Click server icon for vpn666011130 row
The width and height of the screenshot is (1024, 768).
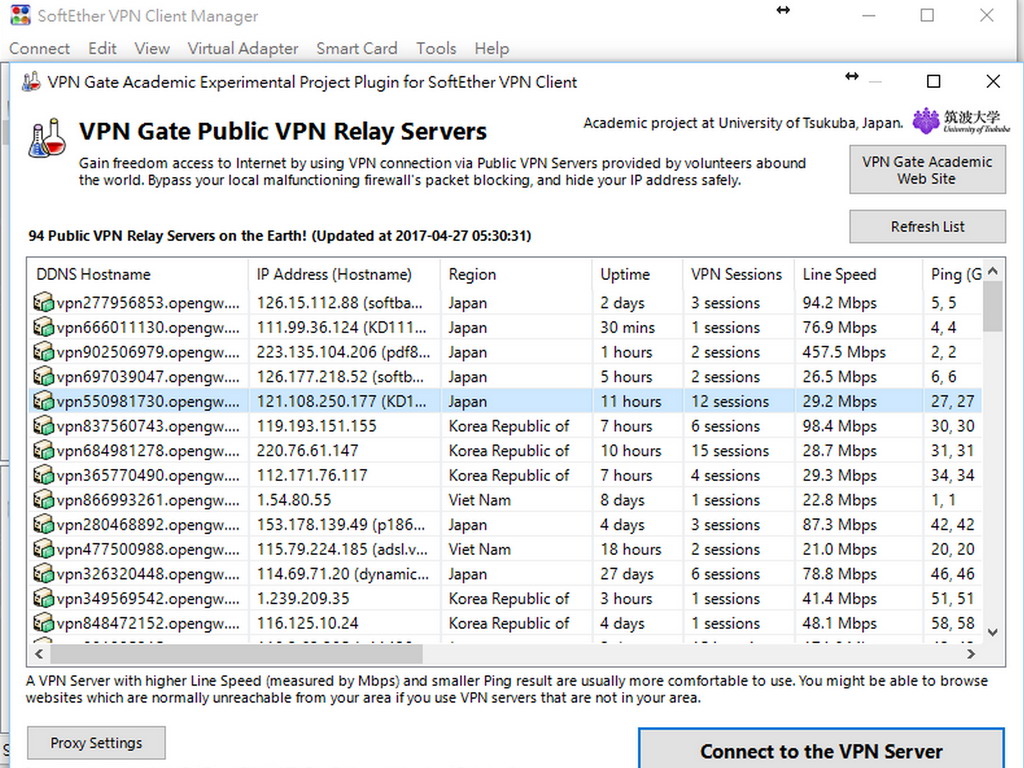(43, 327)
